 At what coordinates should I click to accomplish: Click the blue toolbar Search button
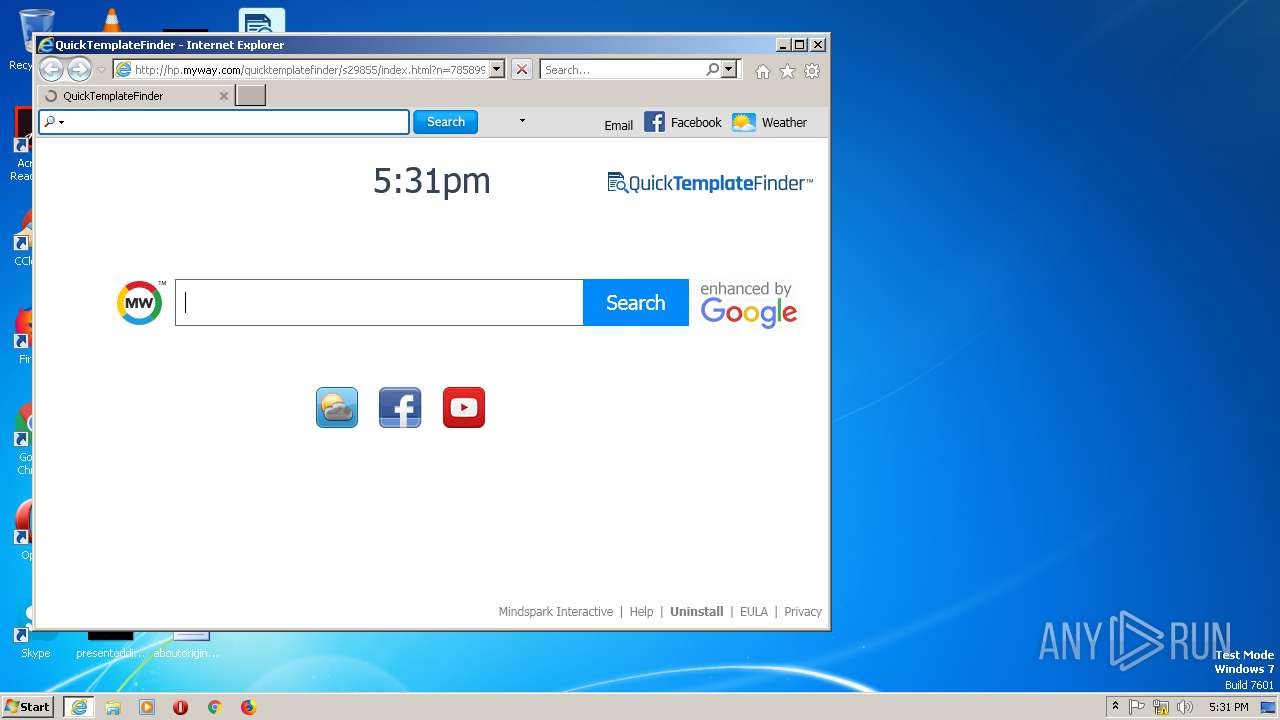[445, 122]
